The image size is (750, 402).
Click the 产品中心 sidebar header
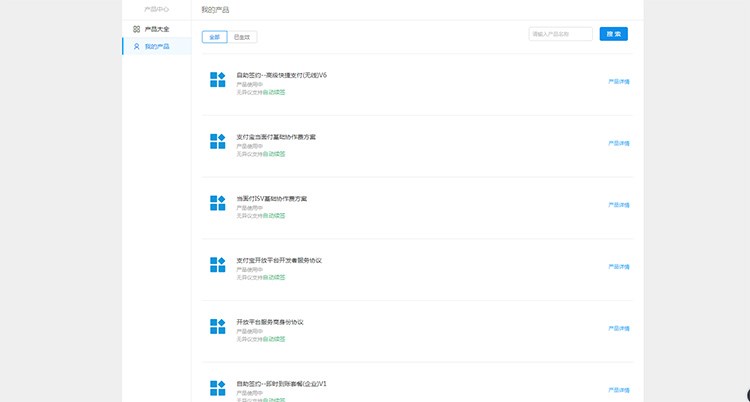click(157, 10)
